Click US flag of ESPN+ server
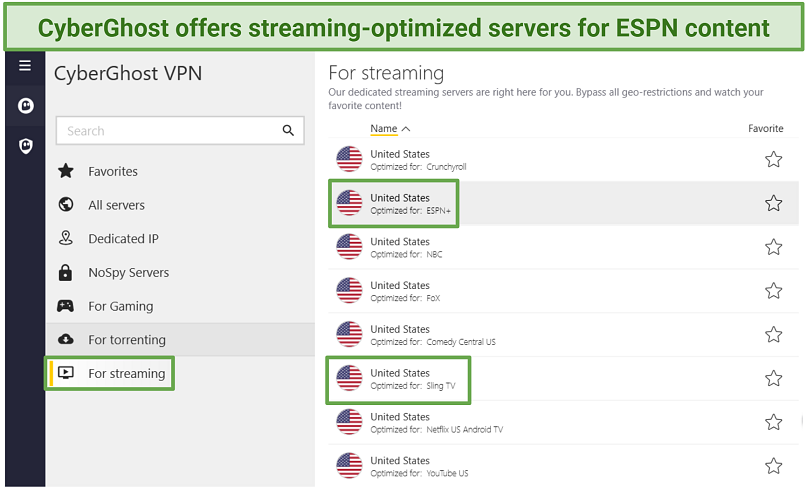Viewport: 806px width, 489px height. (349, 203)
